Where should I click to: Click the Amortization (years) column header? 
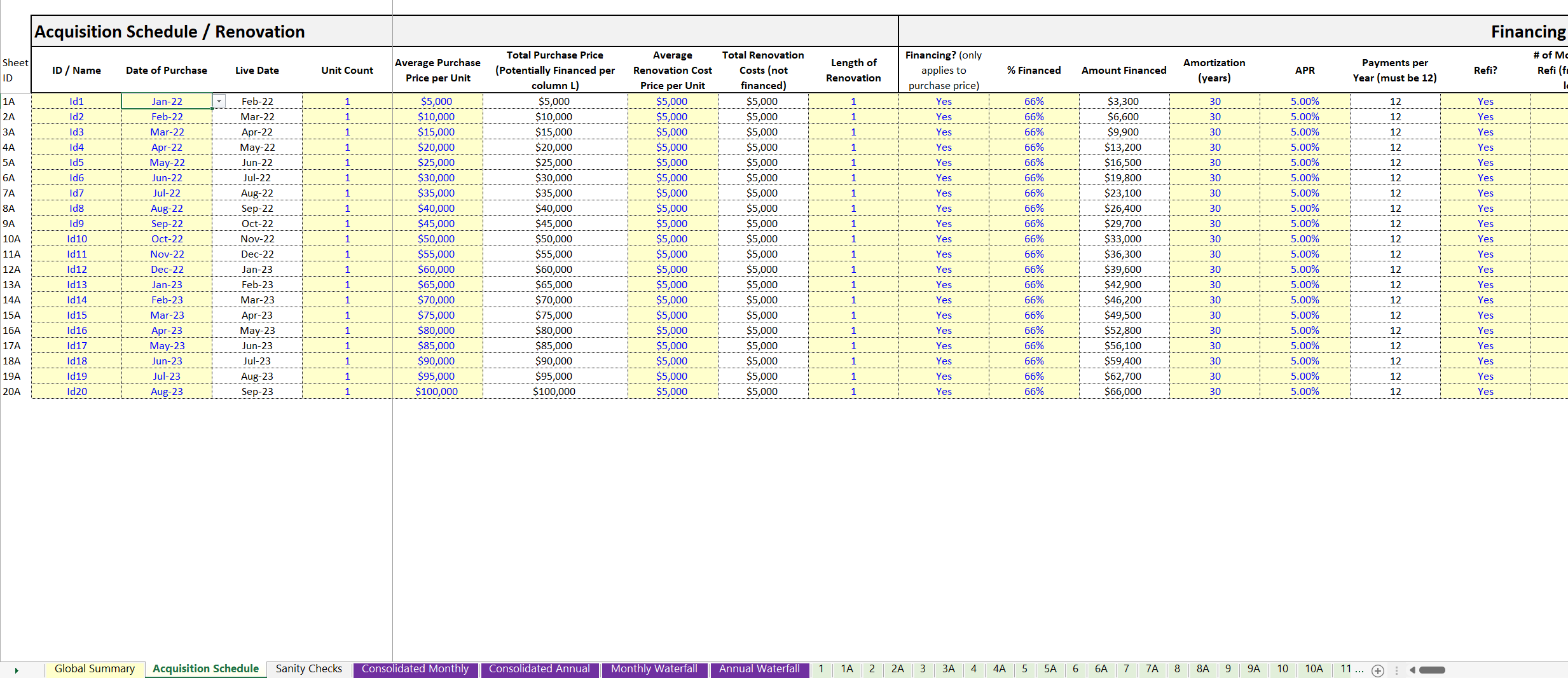[x=1214, y=71]
